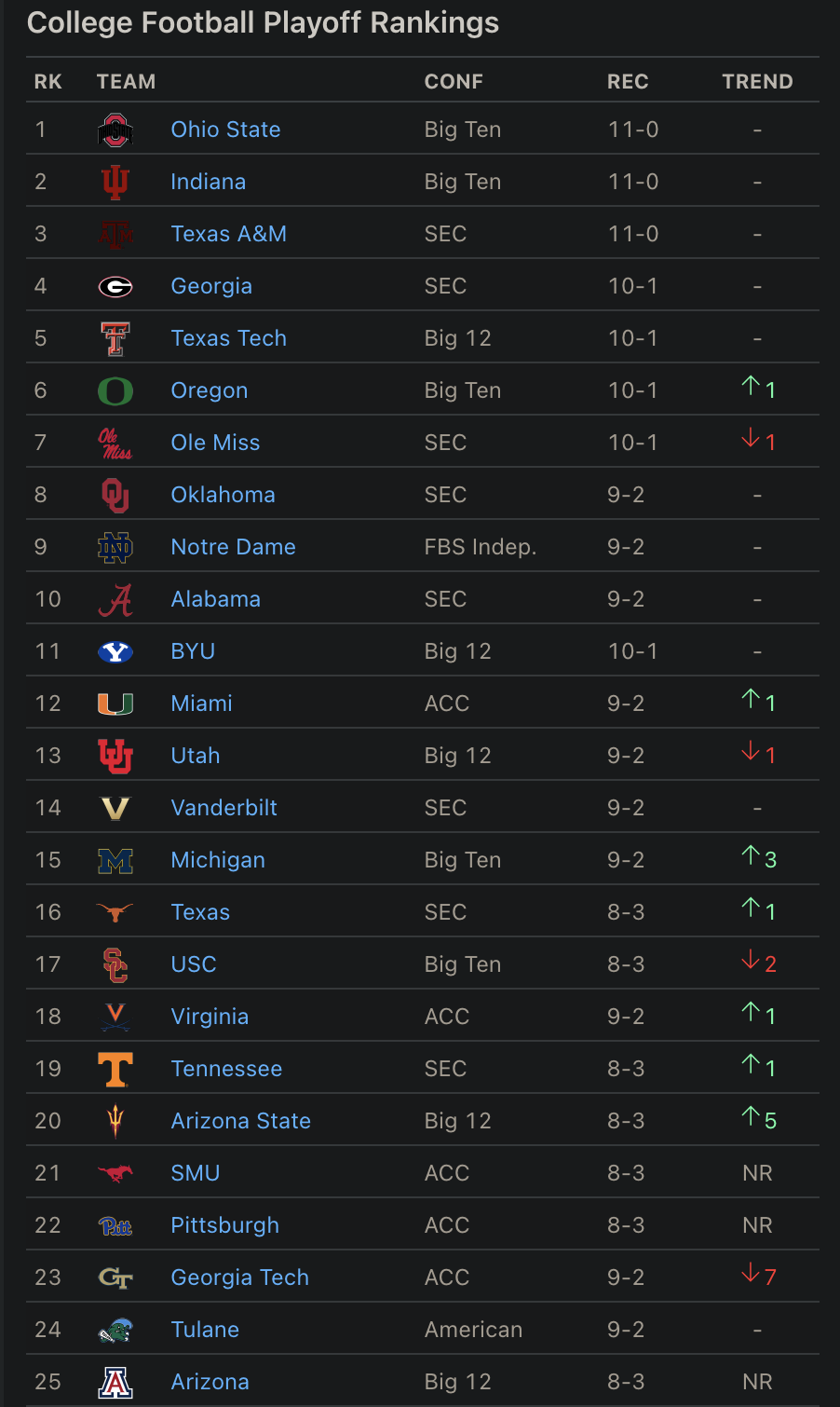Click Arizona State's up 5 trend arrow

[x=752, y=1116]
